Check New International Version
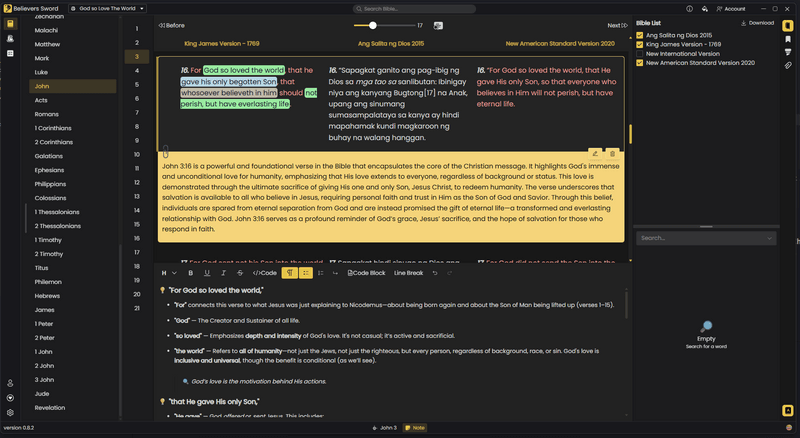The image size is (800, 438). pyautogui.click(x=639, y=54)
